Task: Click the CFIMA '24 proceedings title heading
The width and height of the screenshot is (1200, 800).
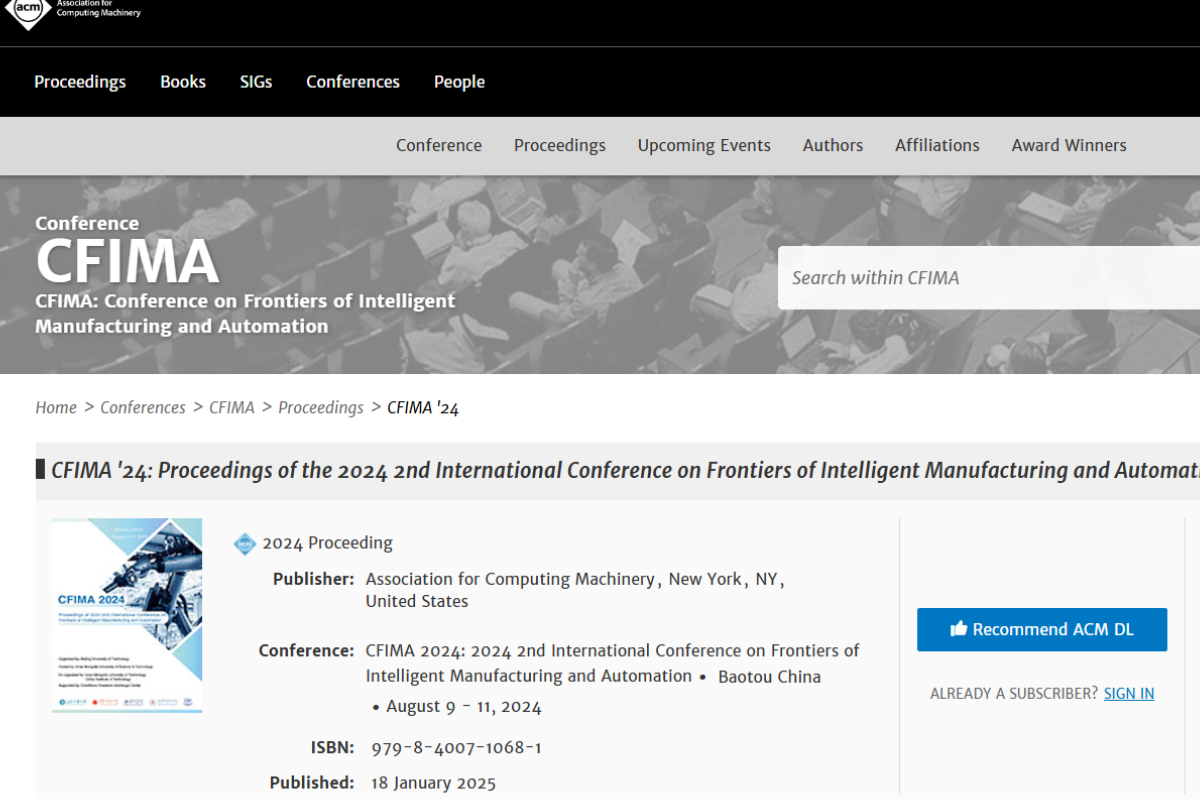Action: (x=625, y=470)
